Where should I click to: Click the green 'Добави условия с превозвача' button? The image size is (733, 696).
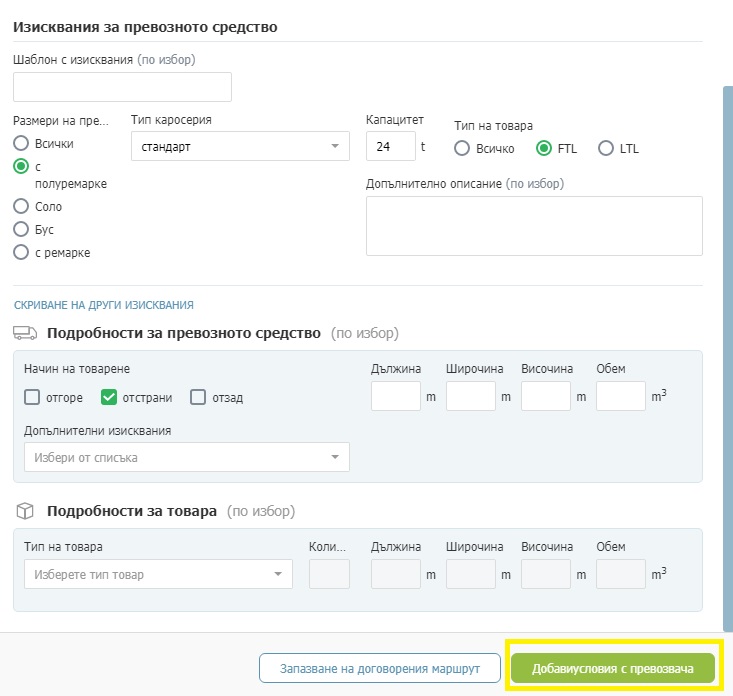point(613,668)
